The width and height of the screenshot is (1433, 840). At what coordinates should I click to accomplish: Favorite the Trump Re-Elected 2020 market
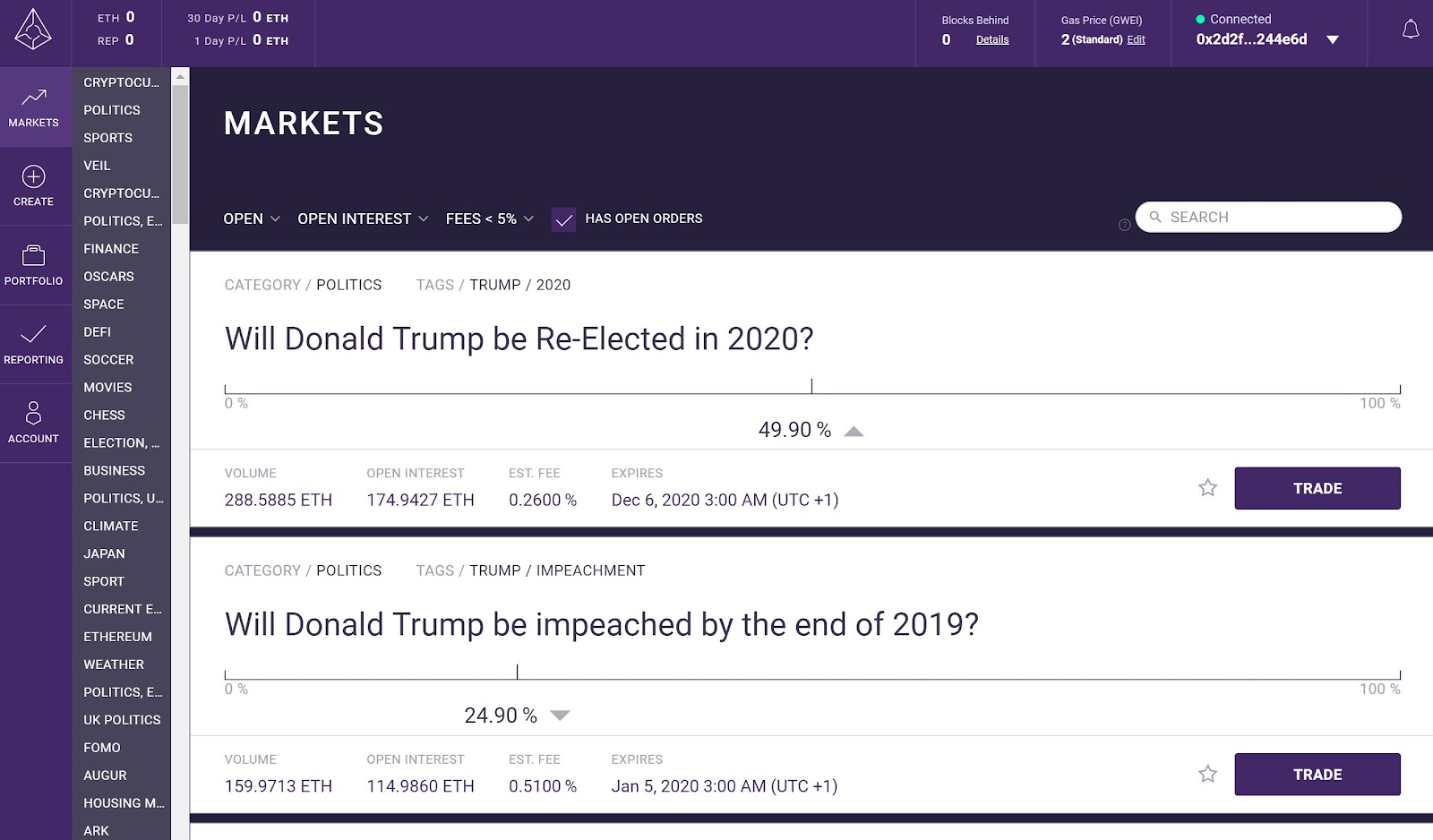click(x=1207, y=488)
